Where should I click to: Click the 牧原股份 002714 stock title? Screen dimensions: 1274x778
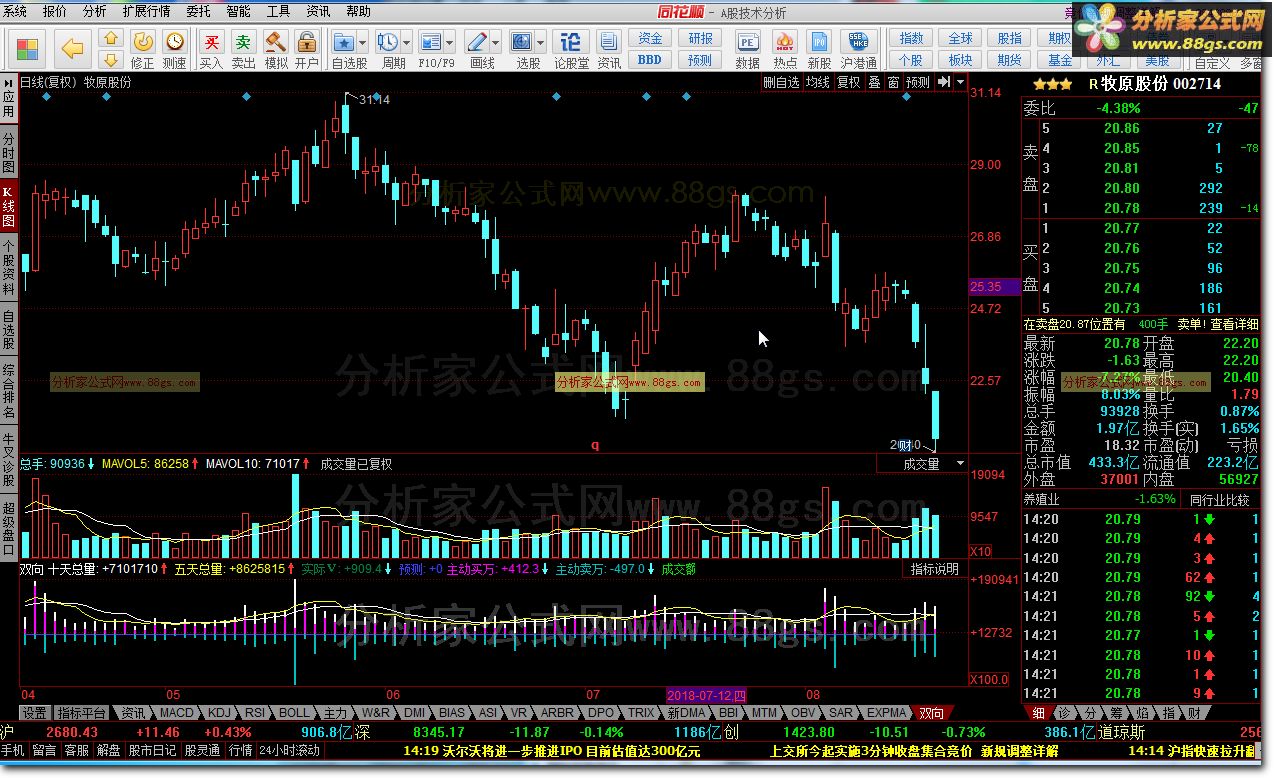pos(1161,84)
